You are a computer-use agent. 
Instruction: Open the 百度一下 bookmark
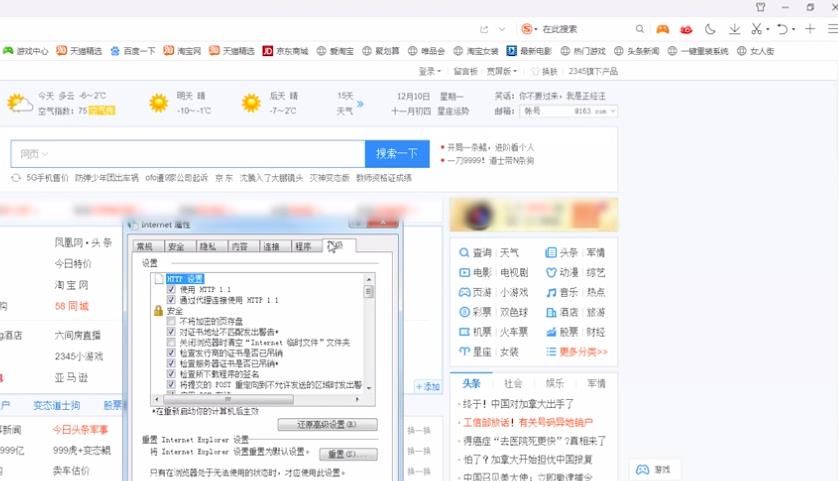pyautogui.click(x=133, y=51)
